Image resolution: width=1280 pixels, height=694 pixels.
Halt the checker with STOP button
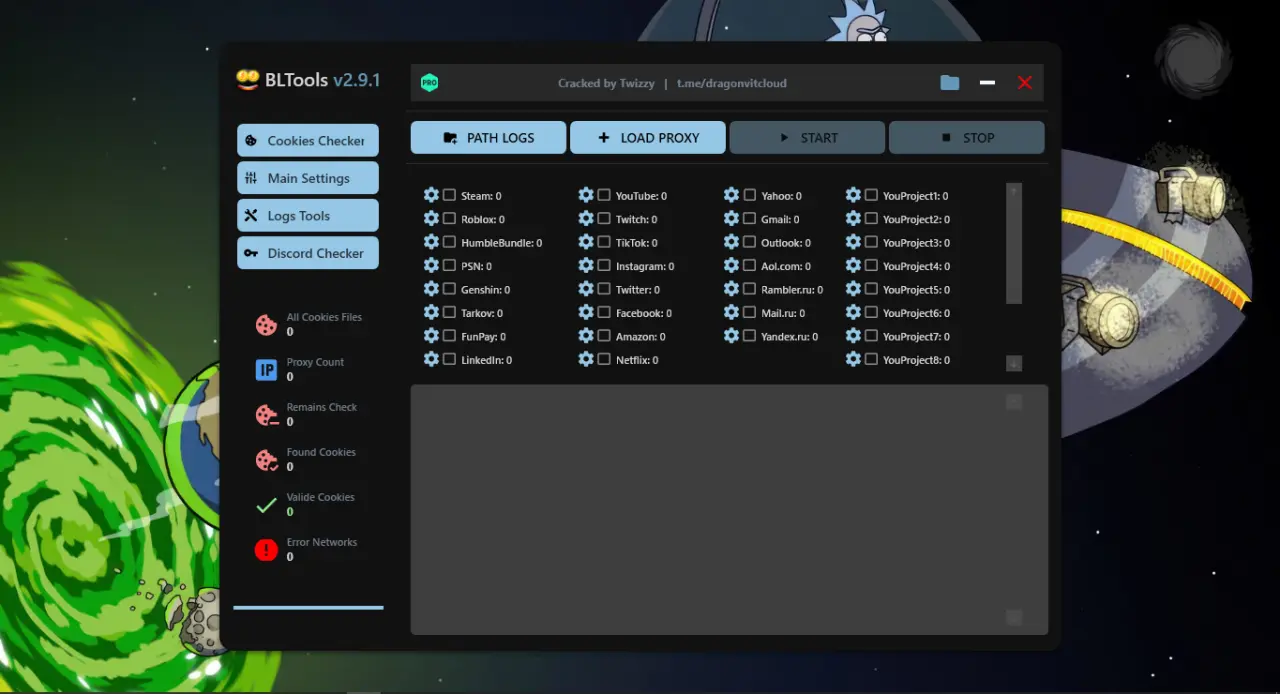coord(967,138)
